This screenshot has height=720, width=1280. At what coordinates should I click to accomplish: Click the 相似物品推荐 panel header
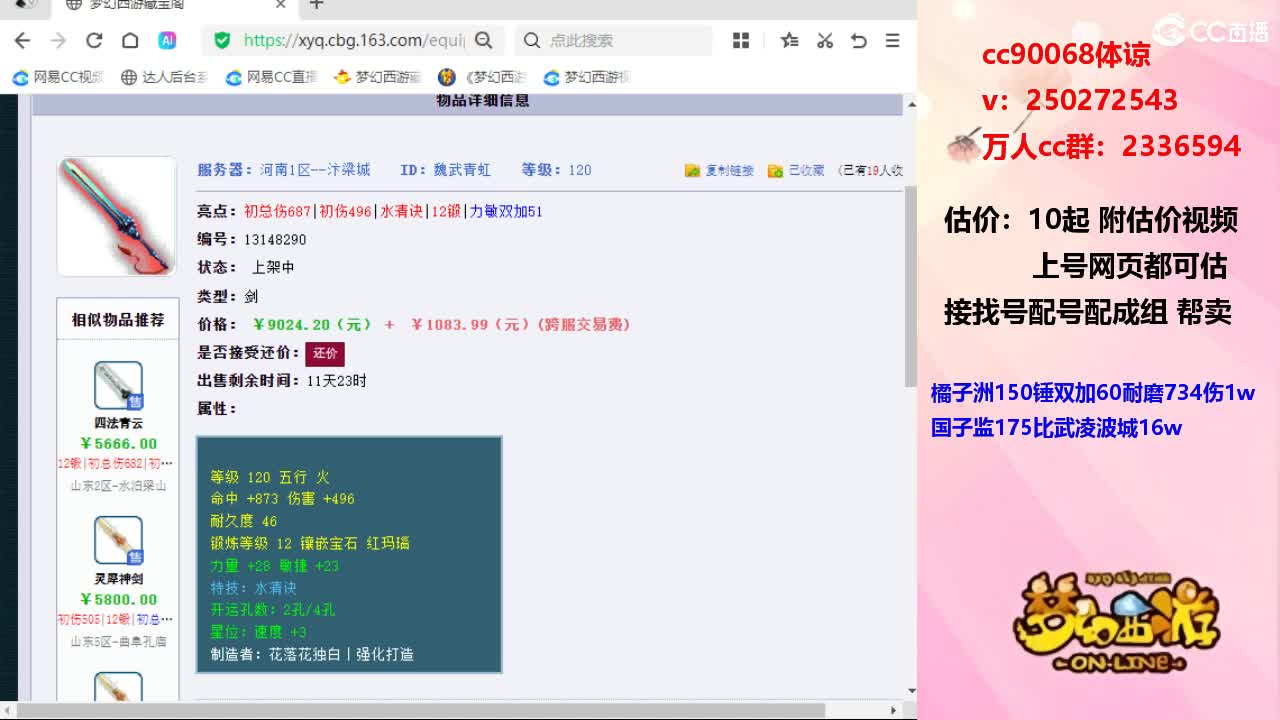tap(118, 320)
